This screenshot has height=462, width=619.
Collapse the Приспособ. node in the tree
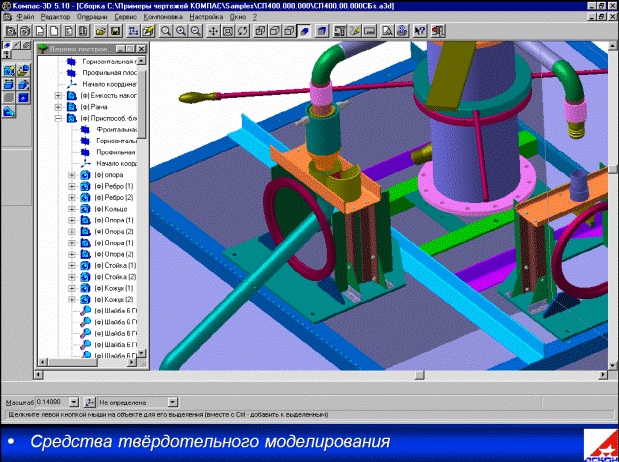tap(58, 118)
